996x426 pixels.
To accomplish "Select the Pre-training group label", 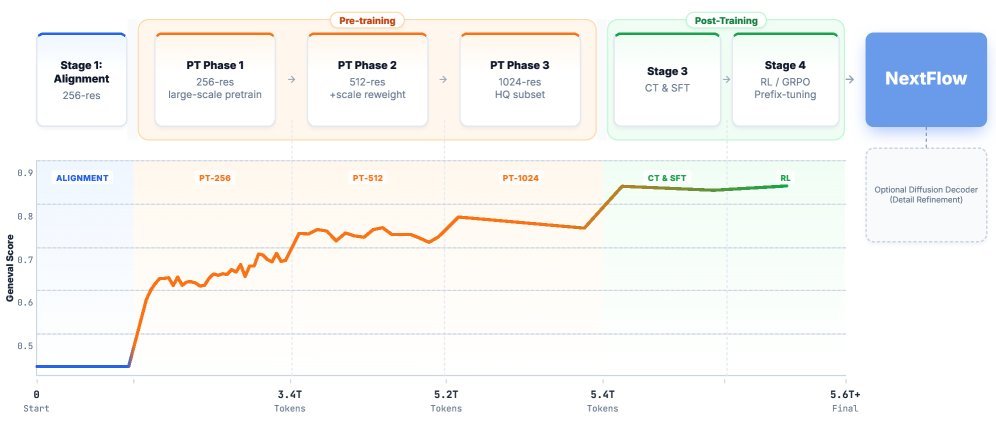I will click(367, 20).
